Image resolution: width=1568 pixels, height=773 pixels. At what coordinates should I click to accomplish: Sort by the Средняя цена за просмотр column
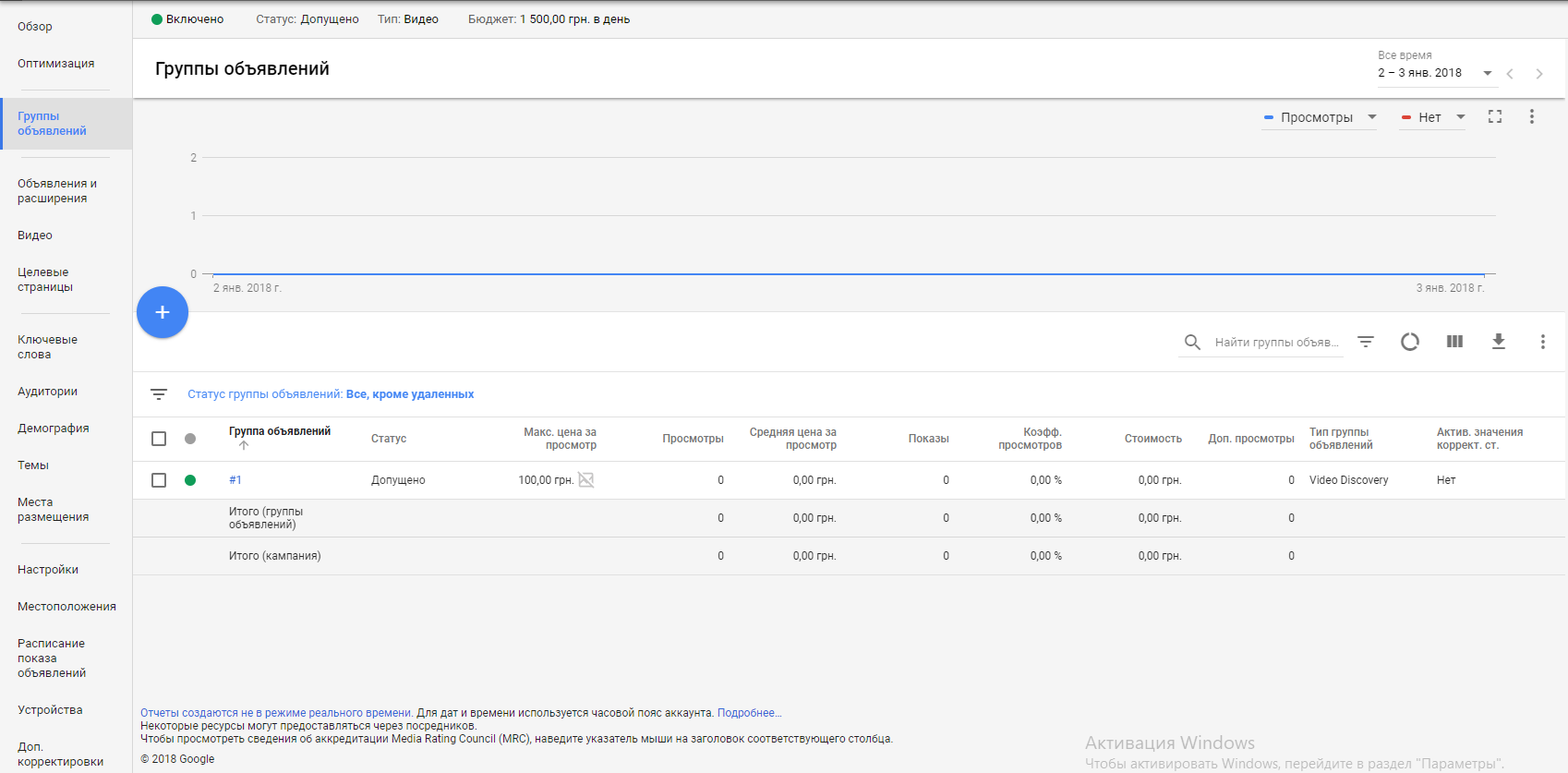click(x=793, y=439)
